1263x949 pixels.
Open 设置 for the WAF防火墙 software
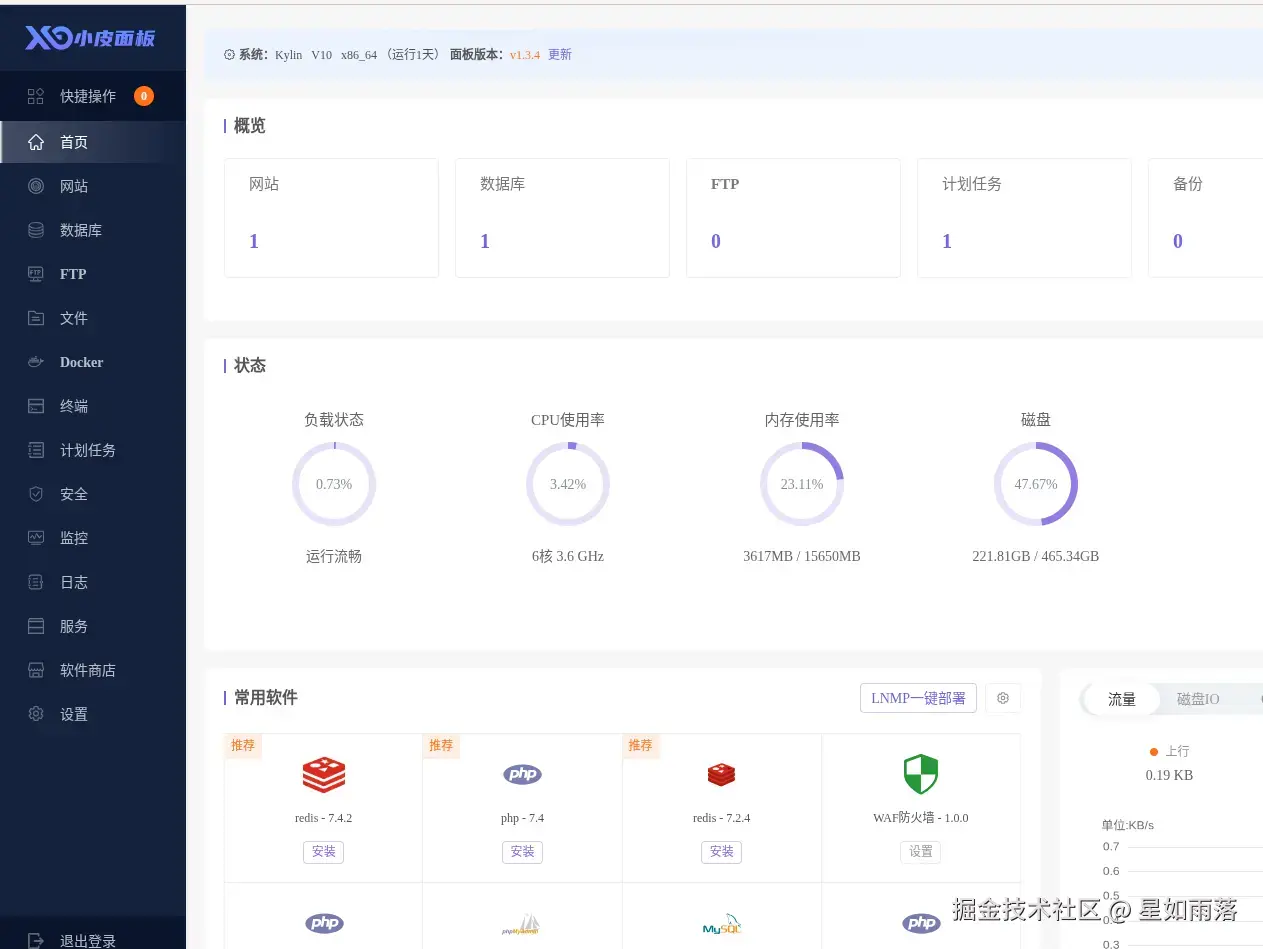click(x=920, y=852)
